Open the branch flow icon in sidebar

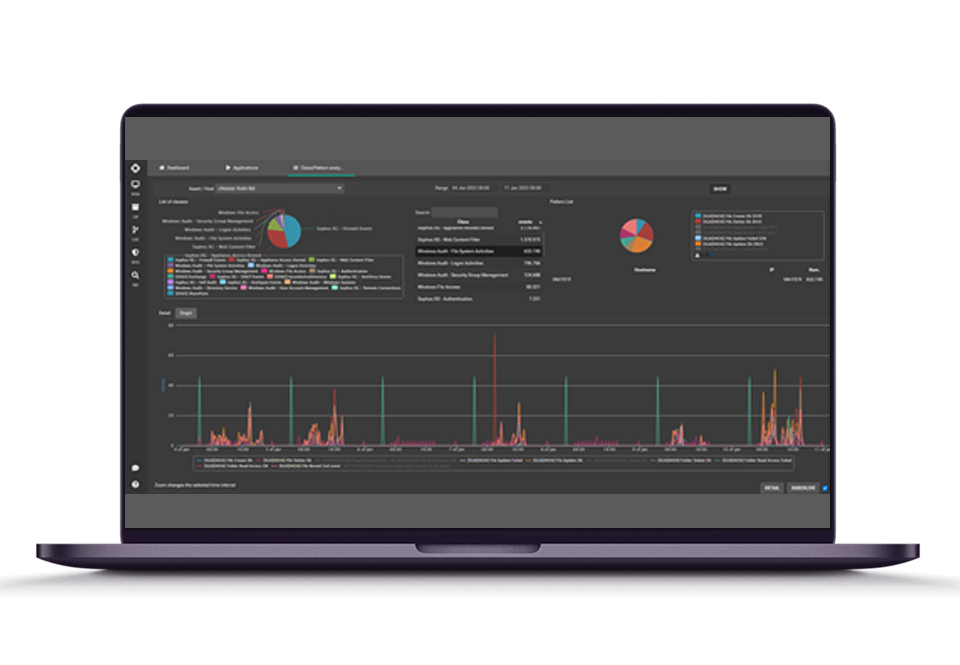135,230
